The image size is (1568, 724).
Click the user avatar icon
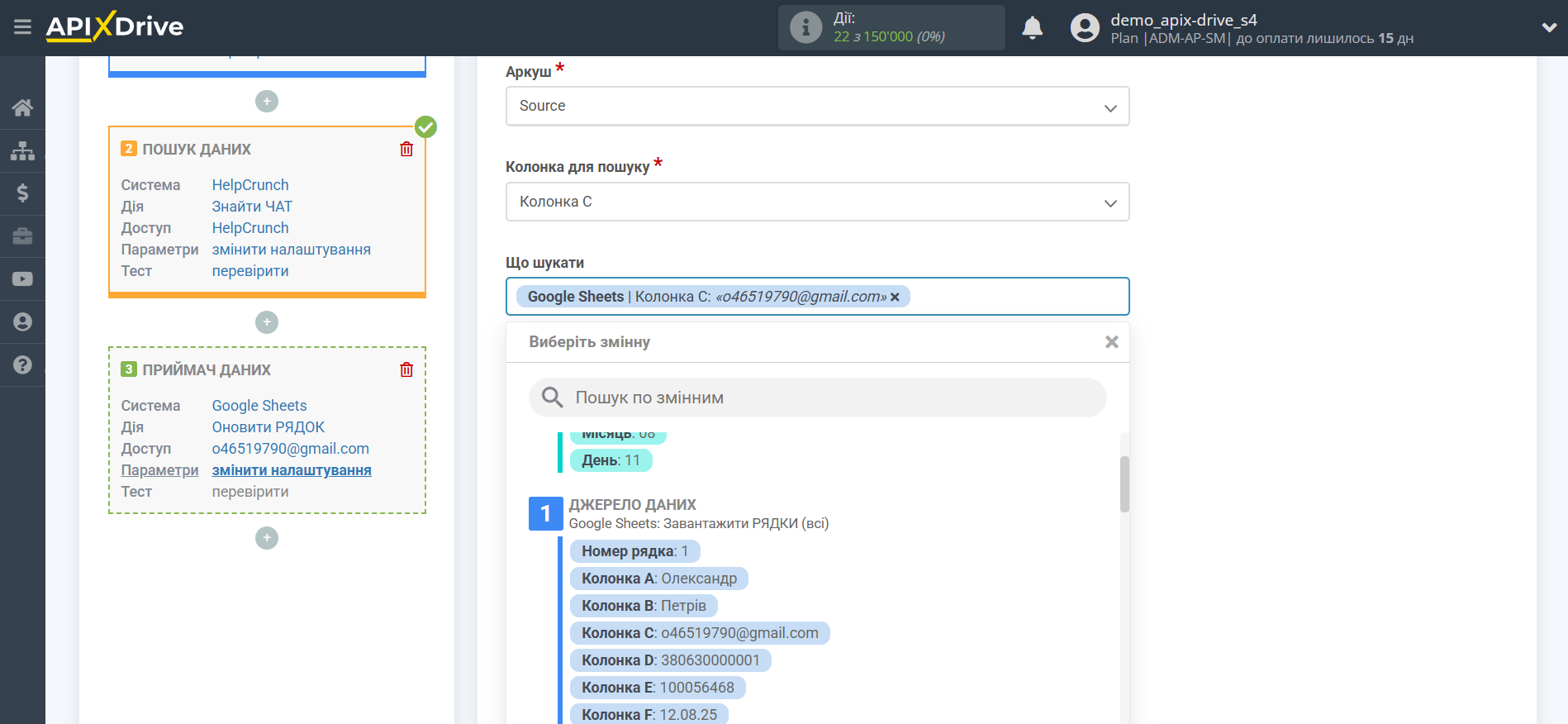[x=1085, y=28]
